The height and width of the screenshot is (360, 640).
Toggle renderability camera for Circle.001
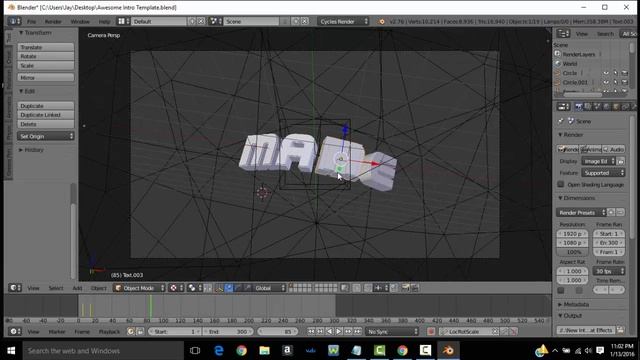624,82
